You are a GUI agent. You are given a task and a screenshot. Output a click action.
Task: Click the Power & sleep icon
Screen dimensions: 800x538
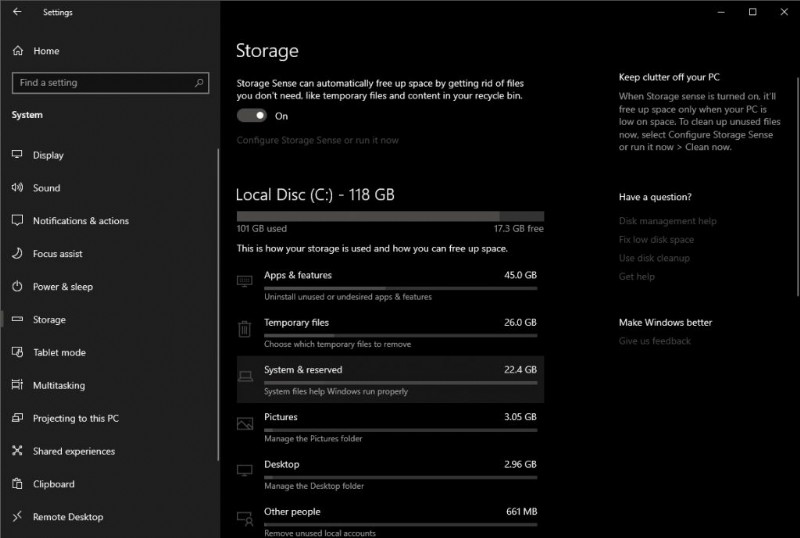17,287
